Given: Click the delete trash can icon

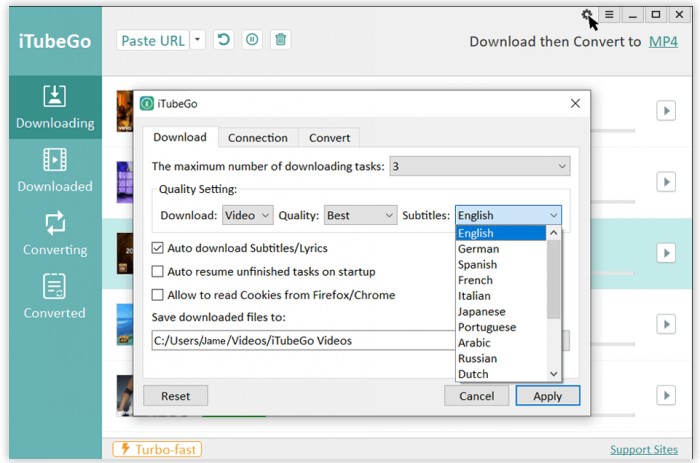Looking at the screenshot, I should [281, 40].
